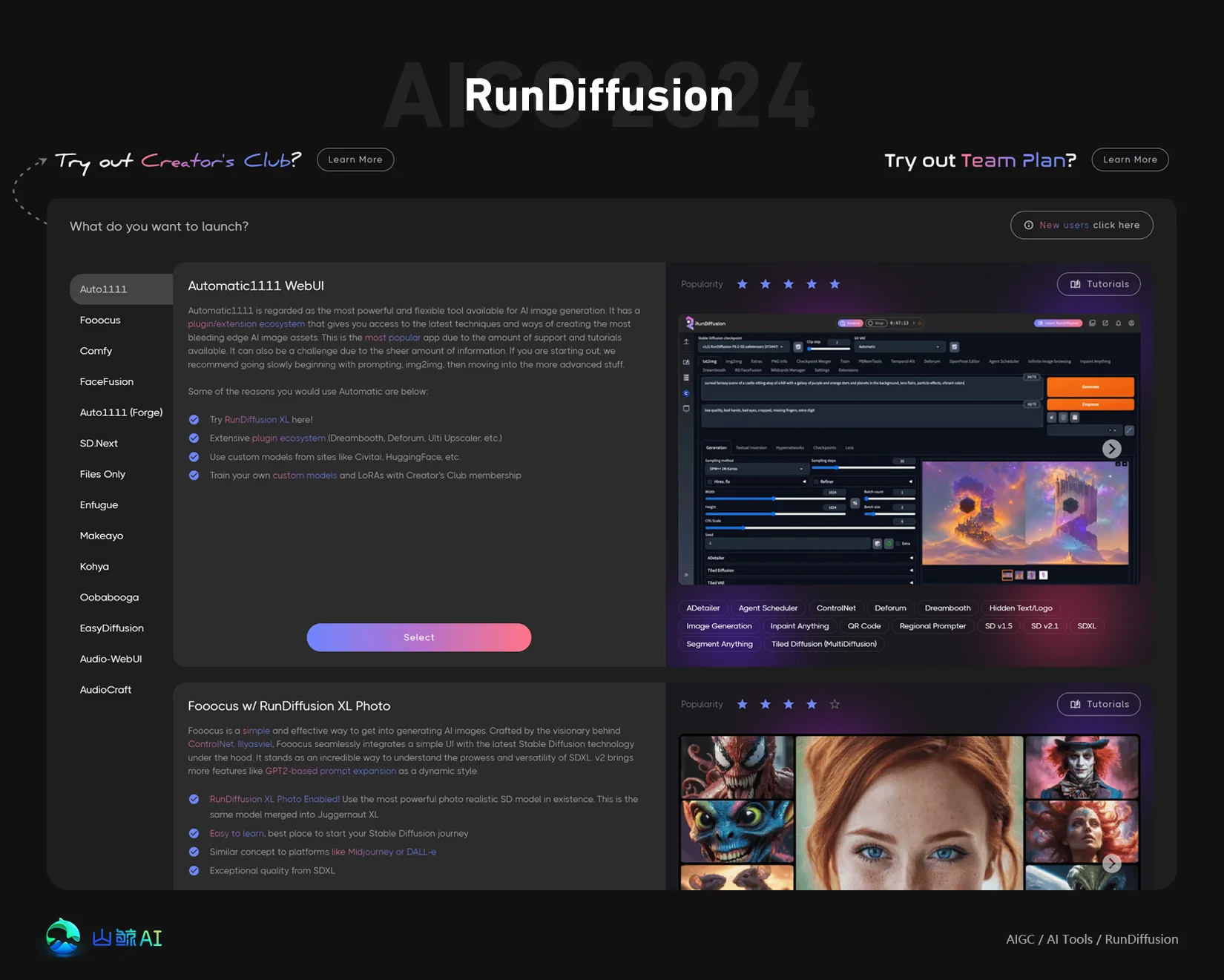This screenshot has height=980, width=1224.
Task: Click the whale logo at bottom left
Action: [x=63, y=938]
